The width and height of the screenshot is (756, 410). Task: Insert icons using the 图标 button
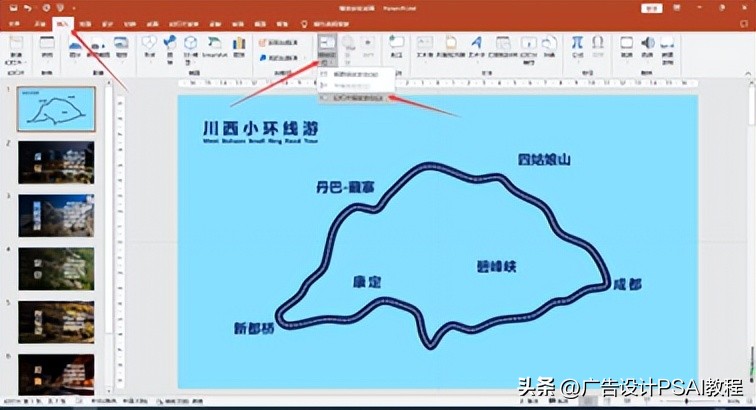point(170,48)
